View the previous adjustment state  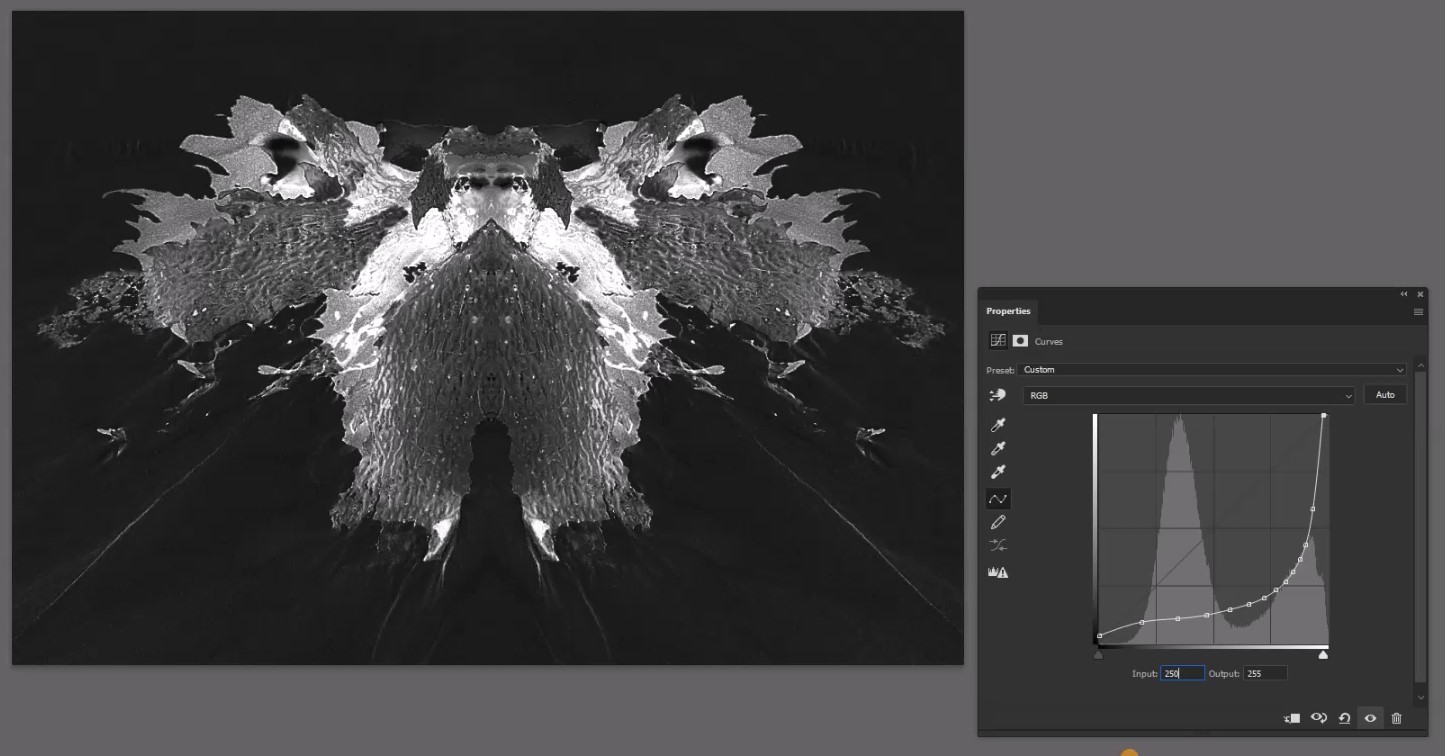point(1318,718)
